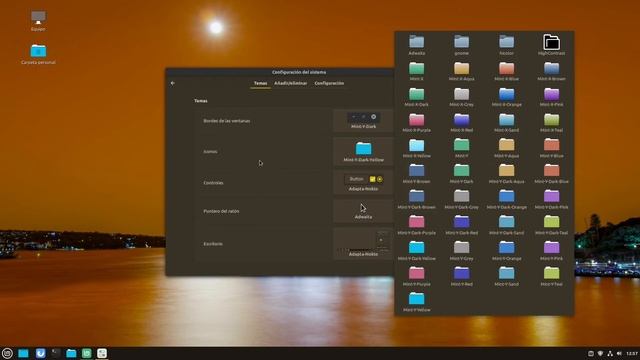Select the Mint-X-Grey icon theme

pos(461,97)
